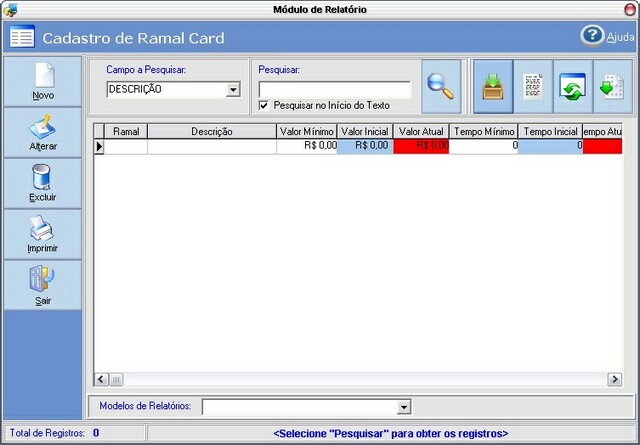The width and height of the screenshot is (640, 445).
Task: Click the Tempo Mínimo 0 cell
Action: 484,146
